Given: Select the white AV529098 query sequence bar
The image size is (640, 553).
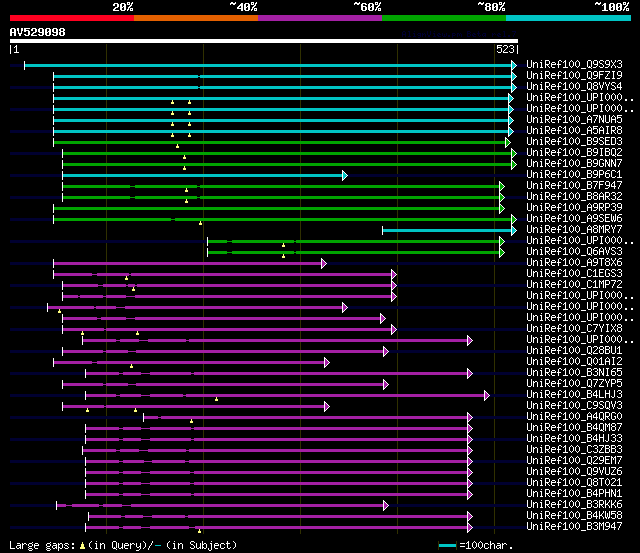Looking at the screenshot, I should (264, 41).
